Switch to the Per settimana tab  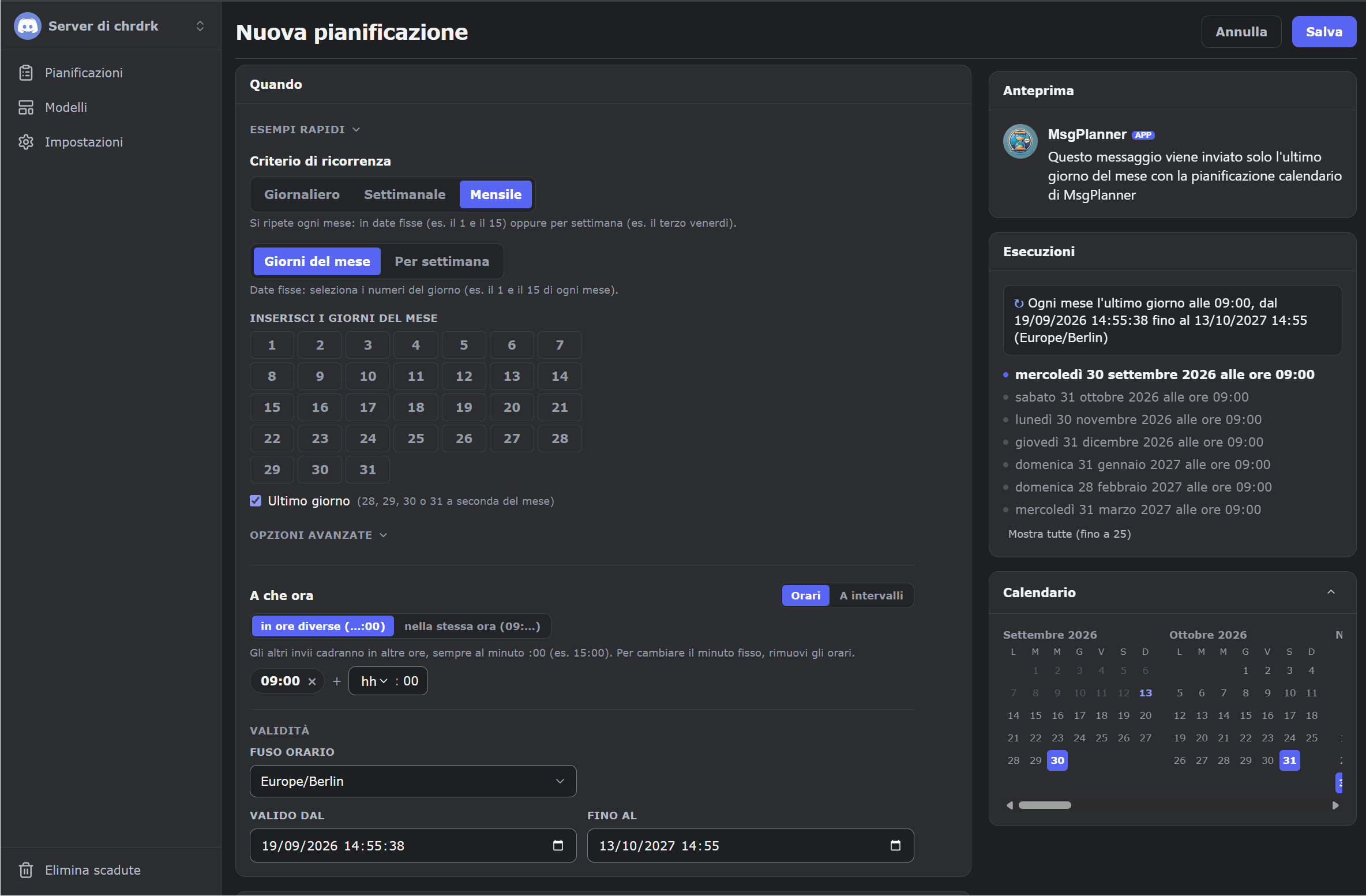[442, 261]
